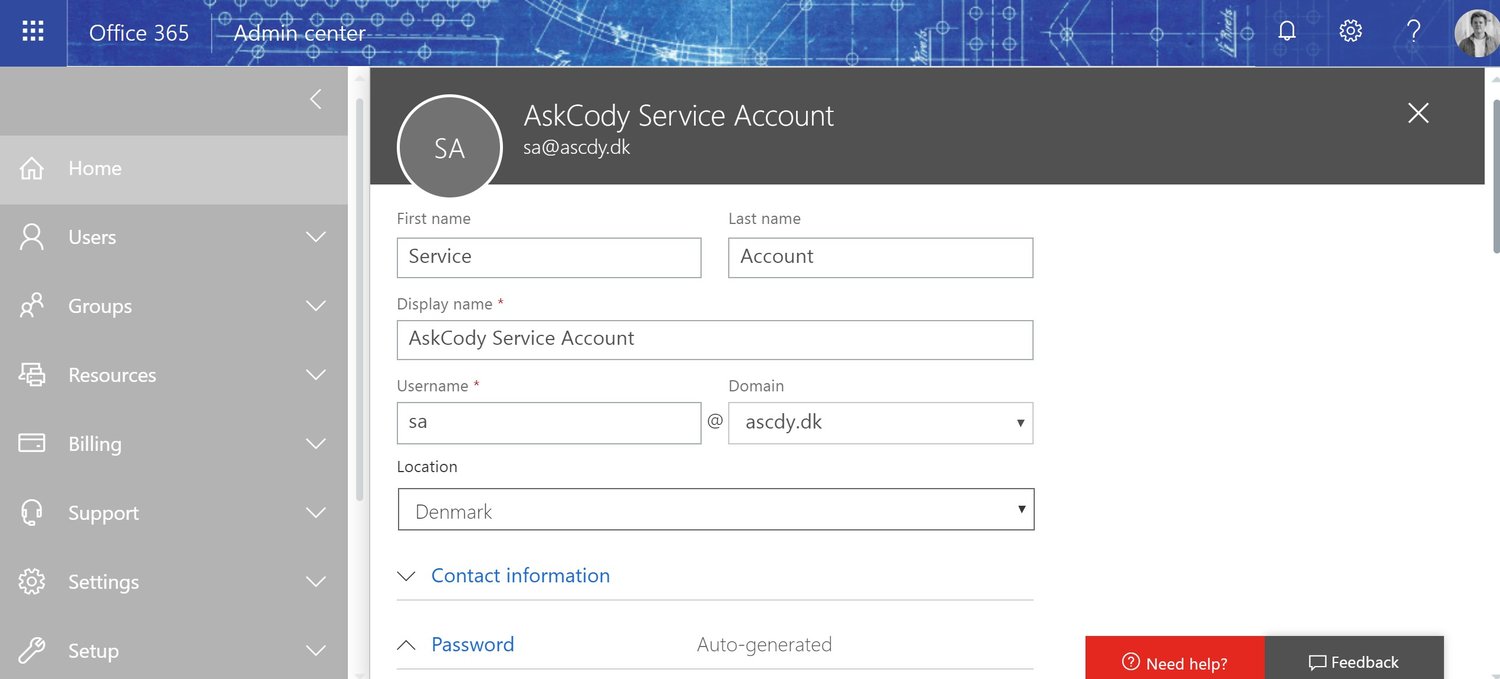The width and height of the screenshot is (1500, 679).
Task: Open the profile picture menu
Action: (x=1477, y=33)
